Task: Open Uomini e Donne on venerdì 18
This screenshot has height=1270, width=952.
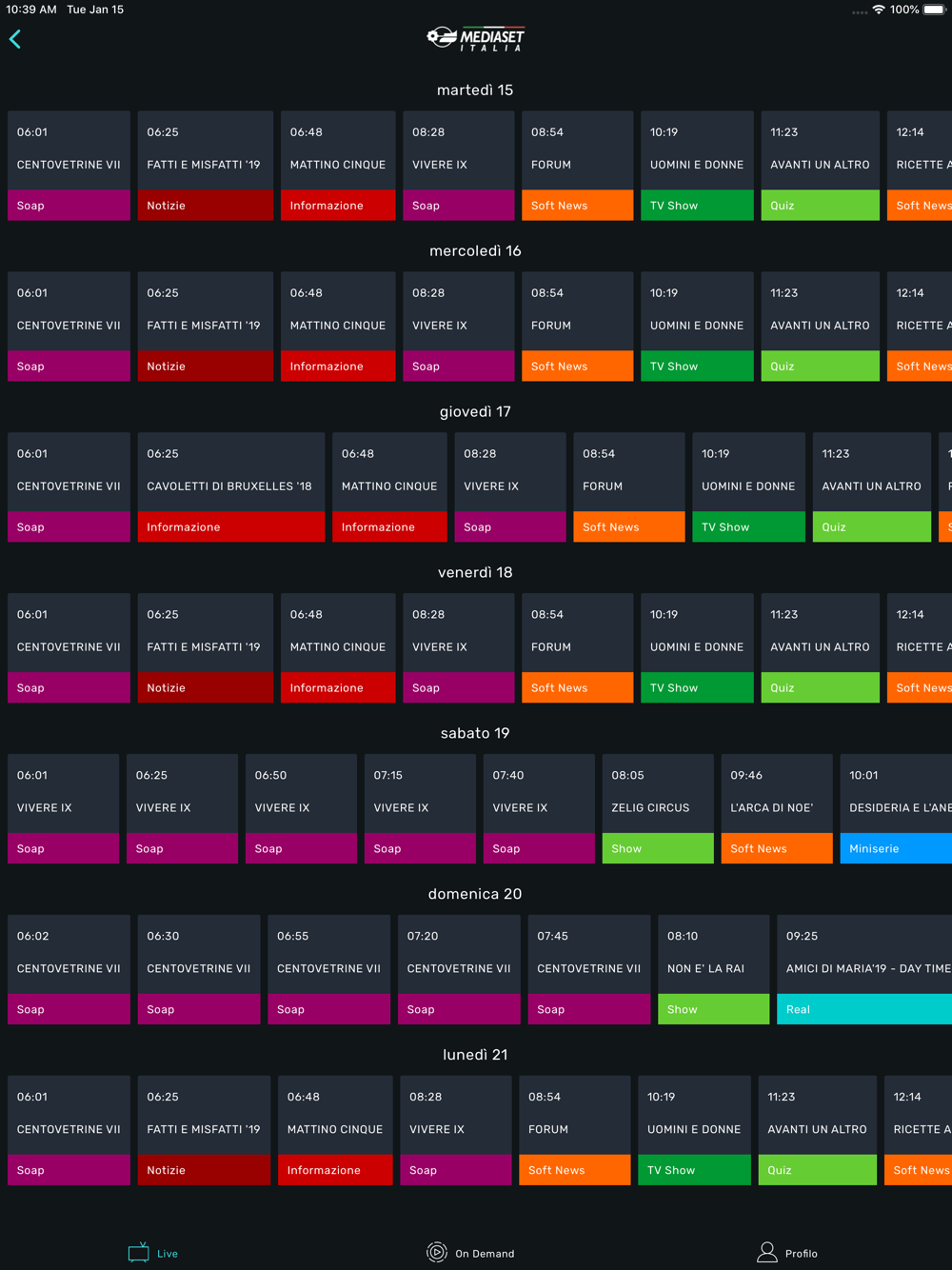Action: pos(696,647)
